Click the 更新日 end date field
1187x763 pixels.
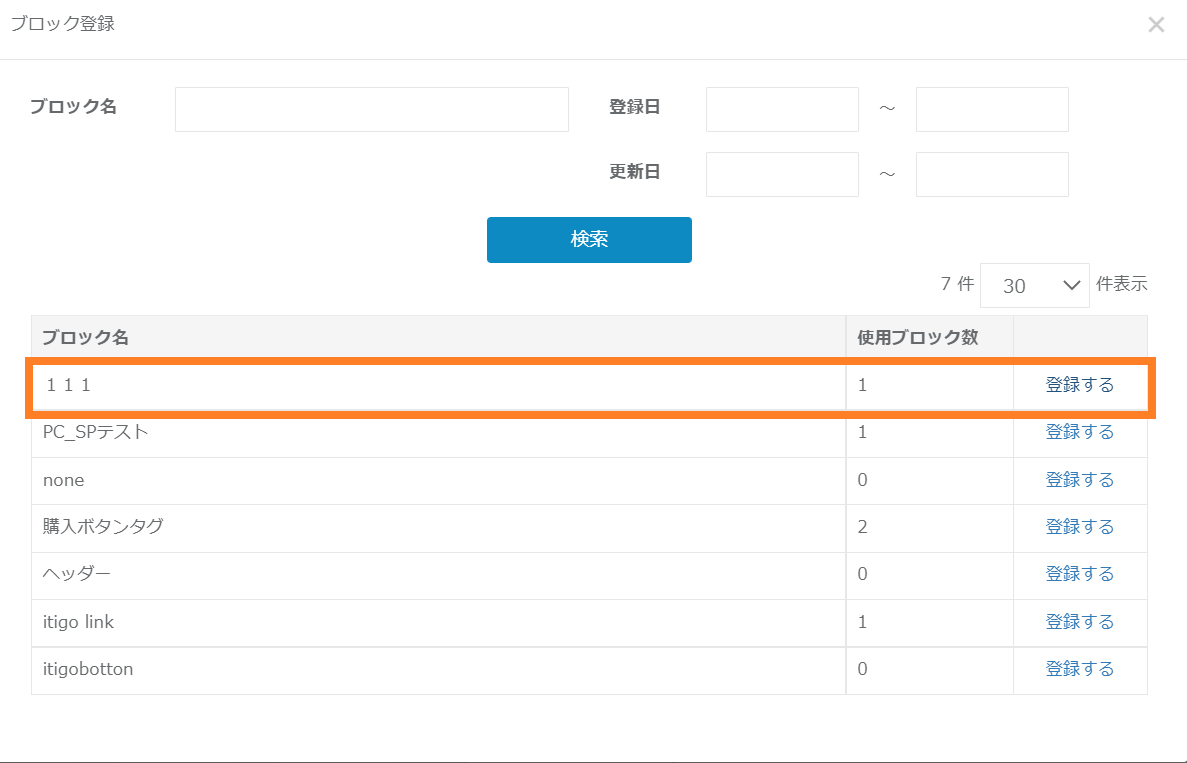click(x=992, y=175)
